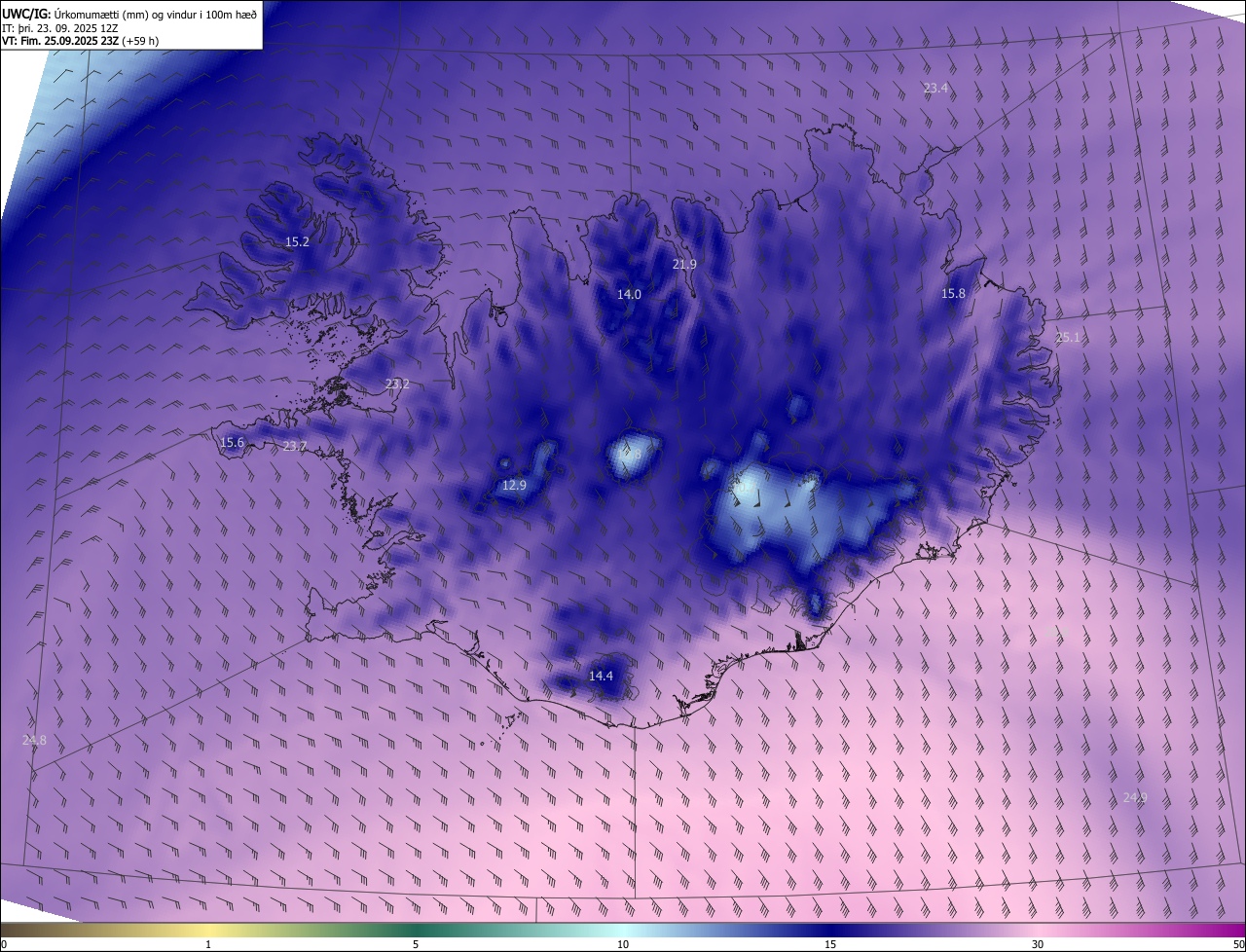Click the 14.4 value near the coast
This screenshot has width=1246, height=952.
click(x=601, y=677)
